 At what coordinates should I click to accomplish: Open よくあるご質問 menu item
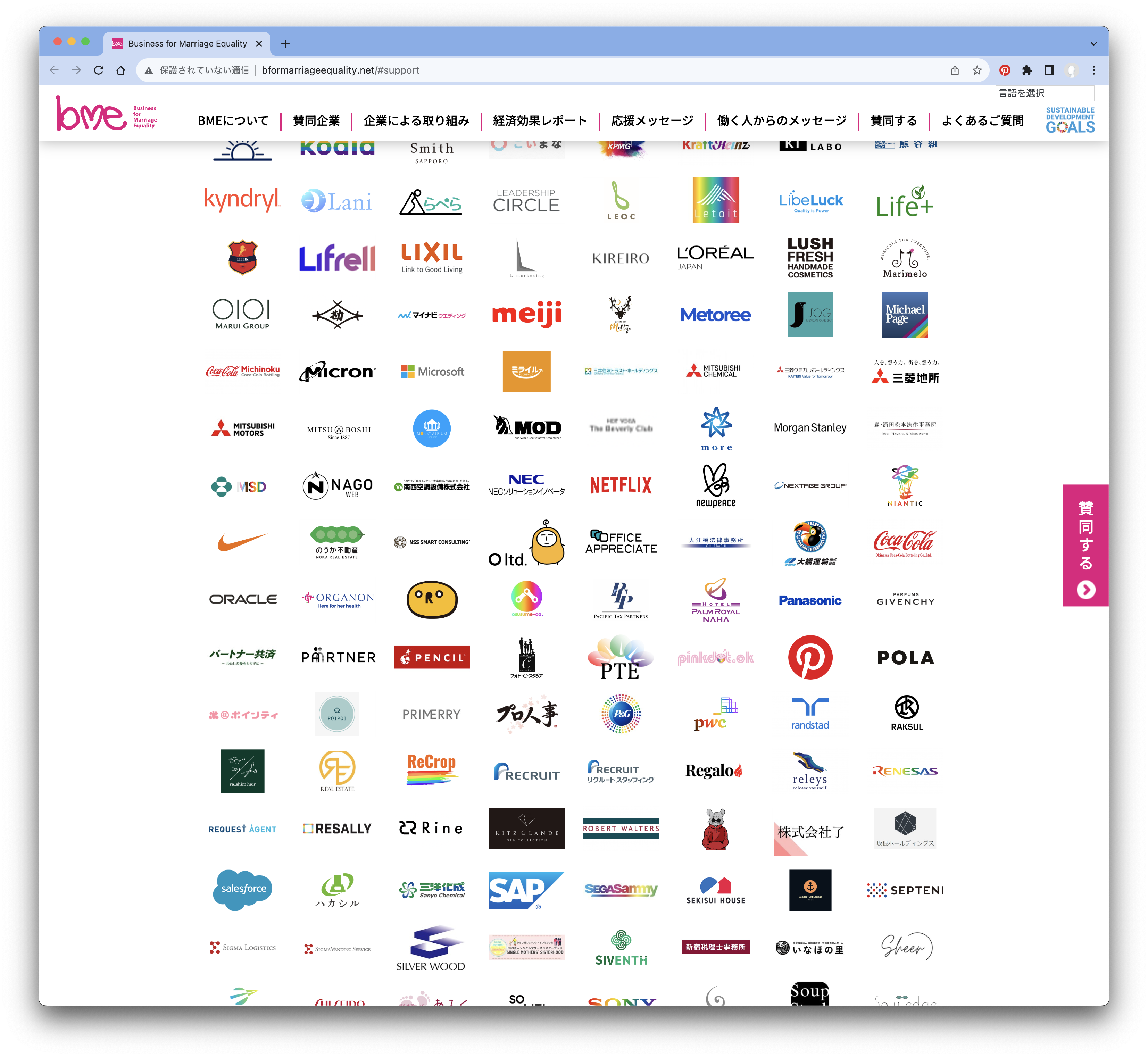tap(983, 121)
